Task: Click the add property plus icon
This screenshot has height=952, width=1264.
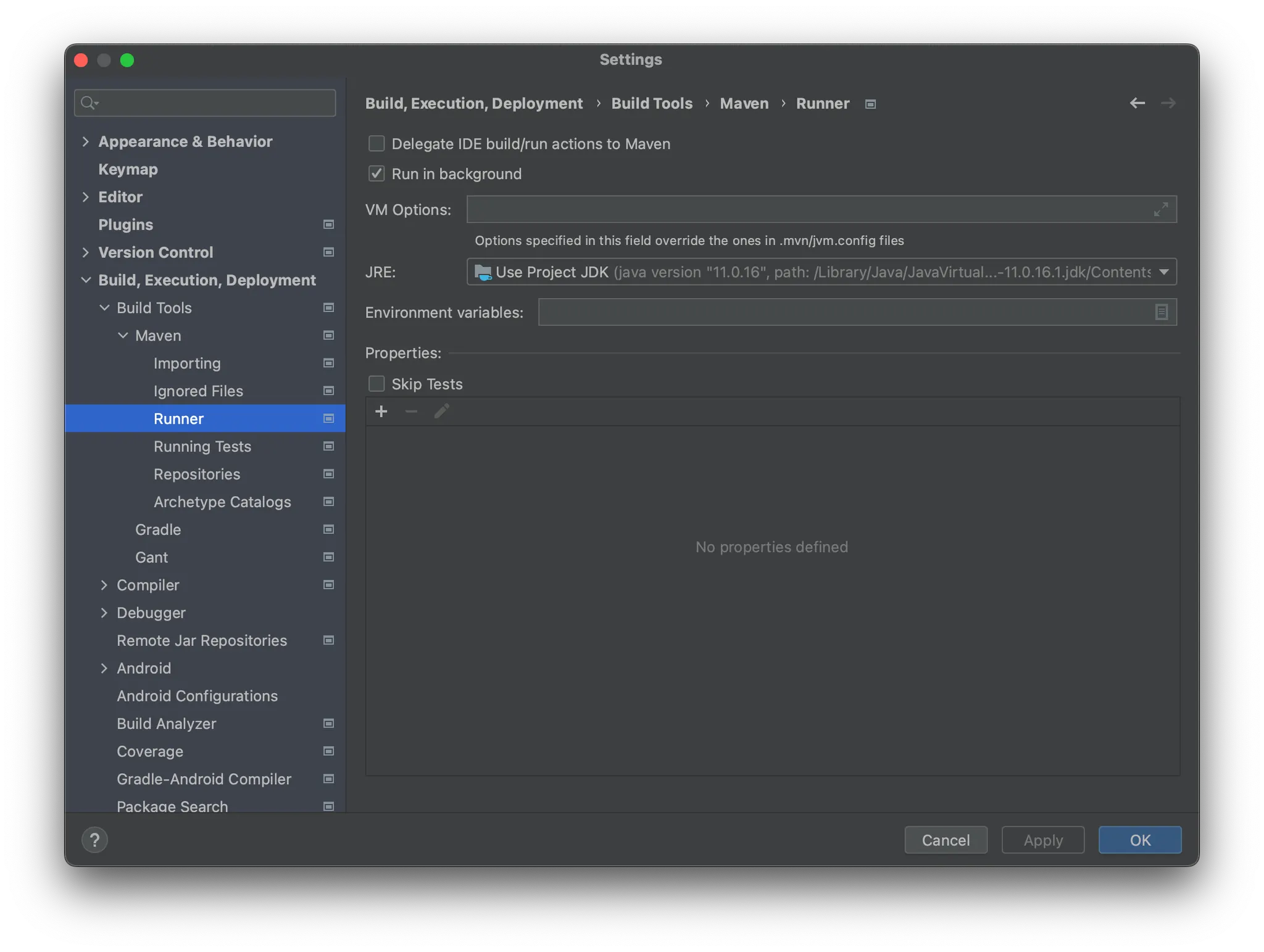Action: [x=381, y=412]
